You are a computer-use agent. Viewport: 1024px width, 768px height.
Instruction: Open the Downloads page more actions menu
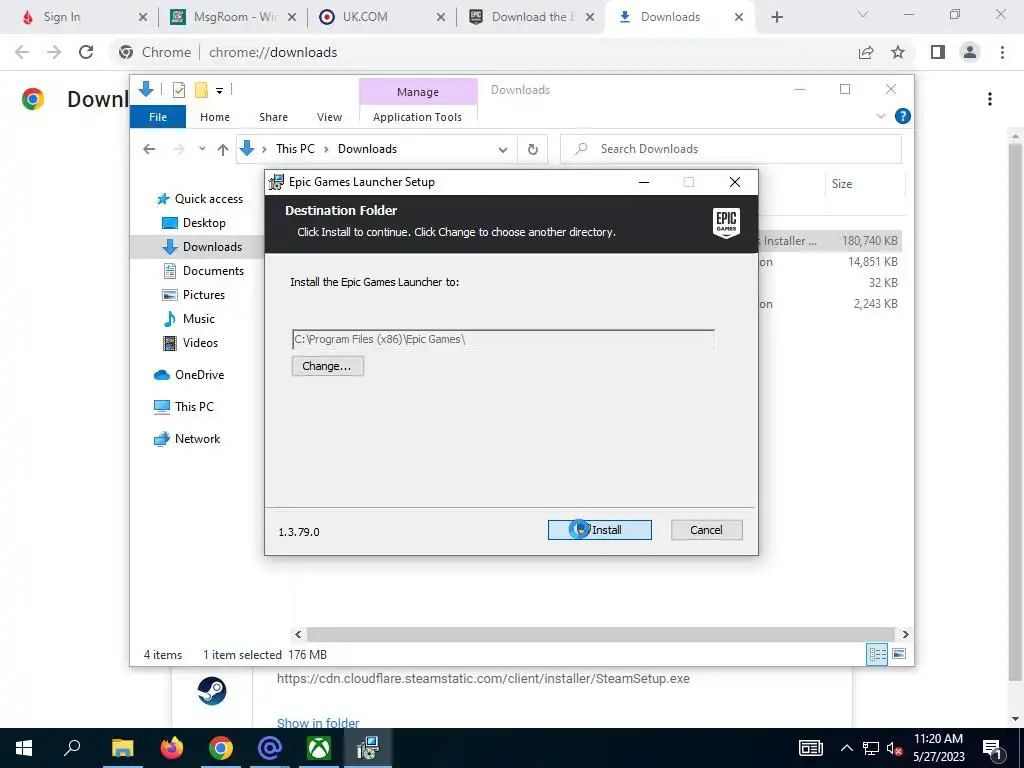(990, 99)
